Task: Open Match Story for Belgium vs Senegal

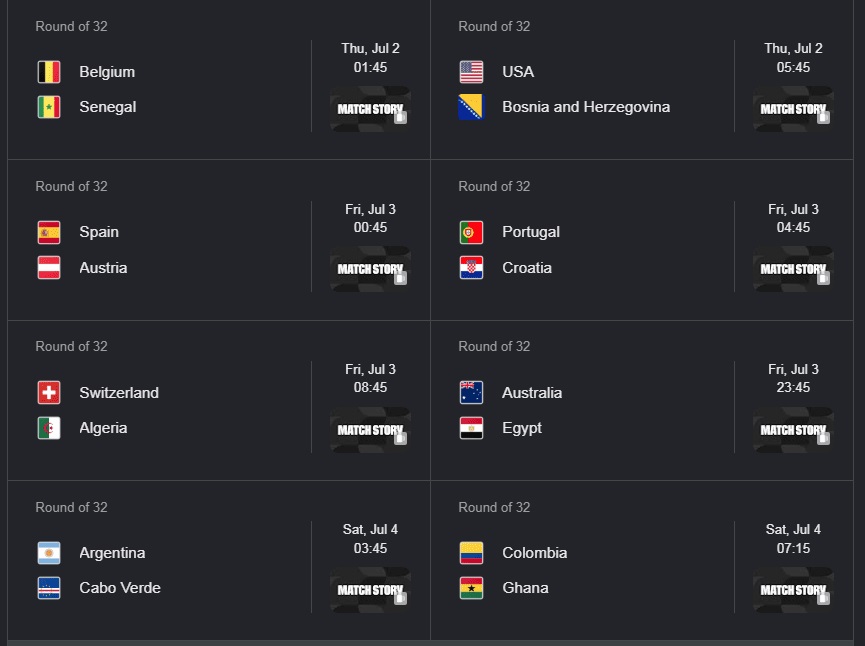Action: pos(370,109)
